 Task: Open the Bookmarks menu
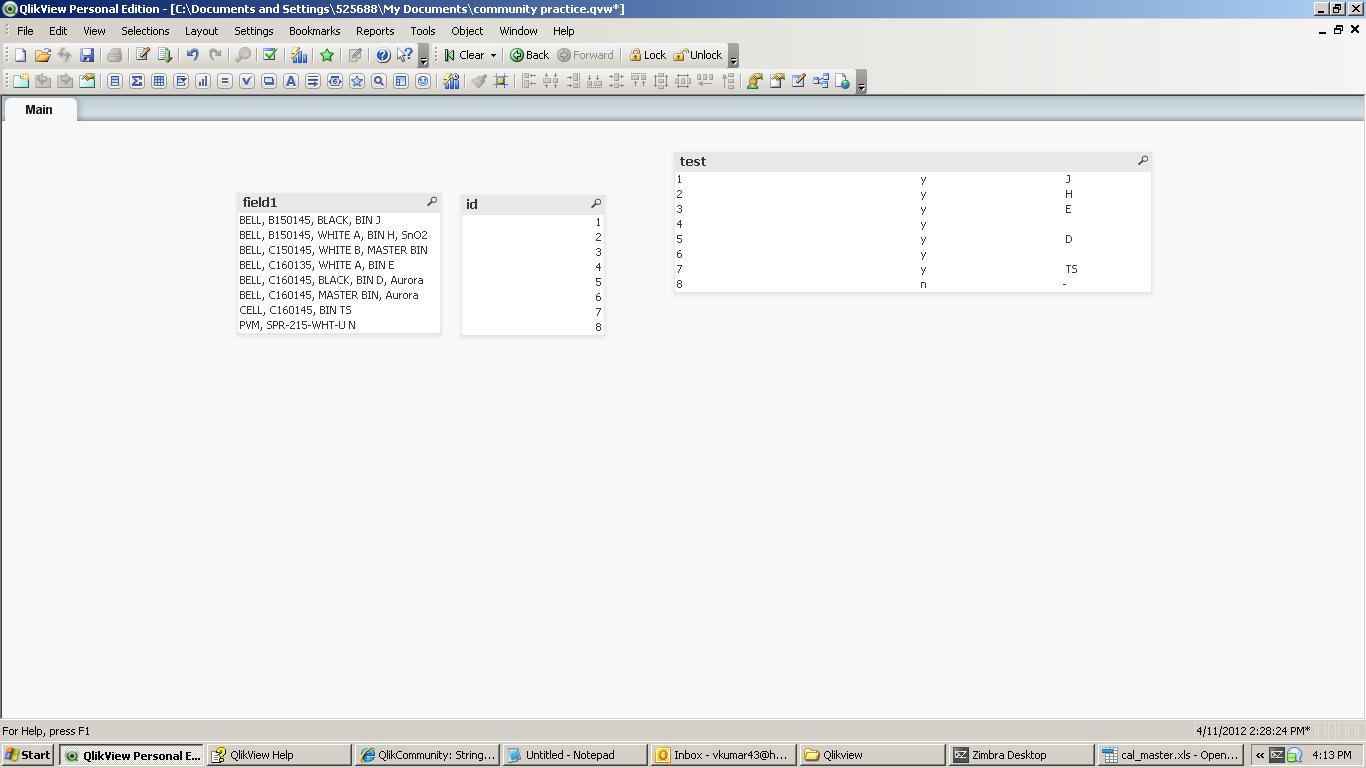(x=314, y=31)
